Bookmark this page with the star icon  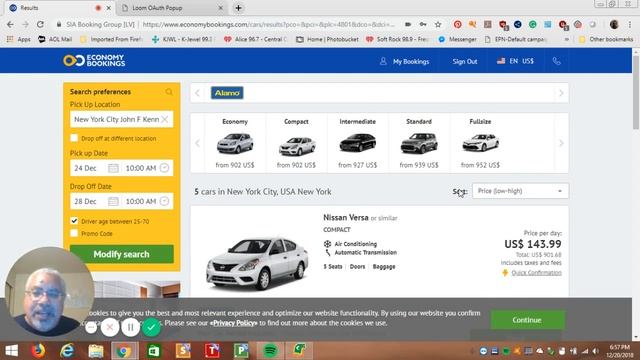(438, 24)
